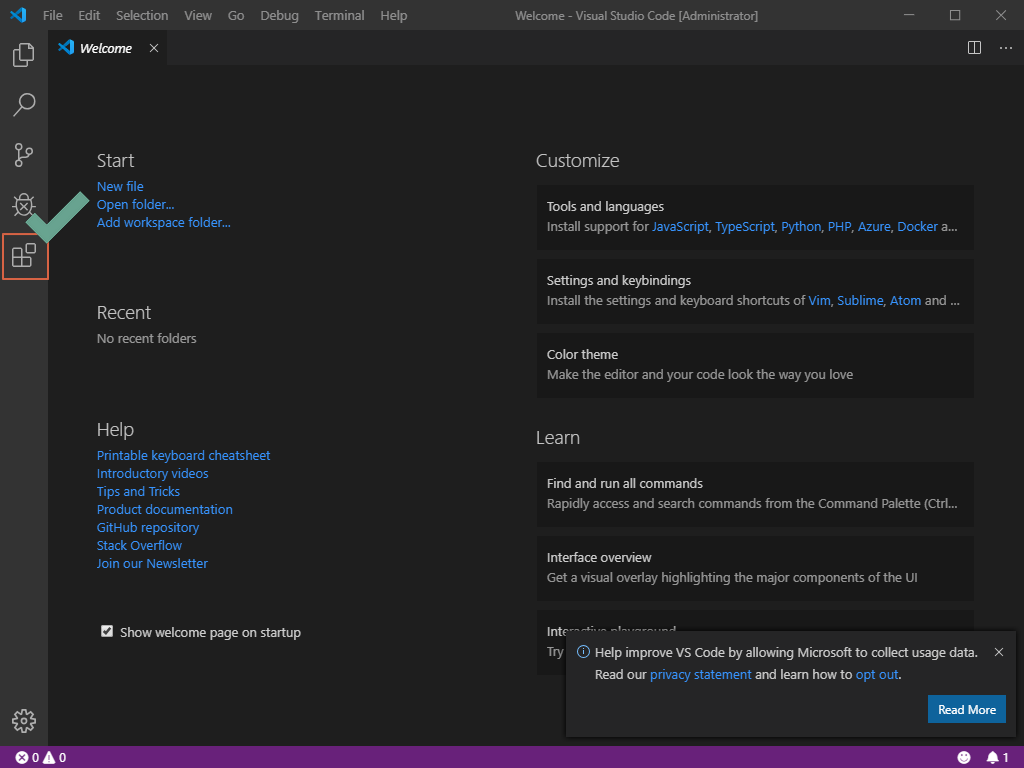Click the PHP language link
The image size is (1024, 768).
click(839, 227)
